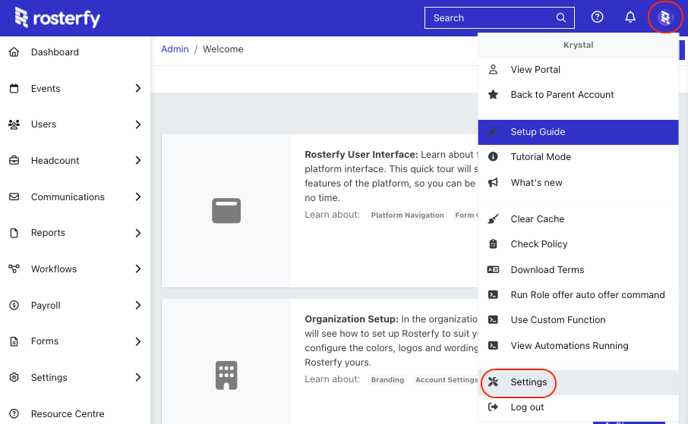
Task: Click Log out in profile menu
Action: point(527,407)
